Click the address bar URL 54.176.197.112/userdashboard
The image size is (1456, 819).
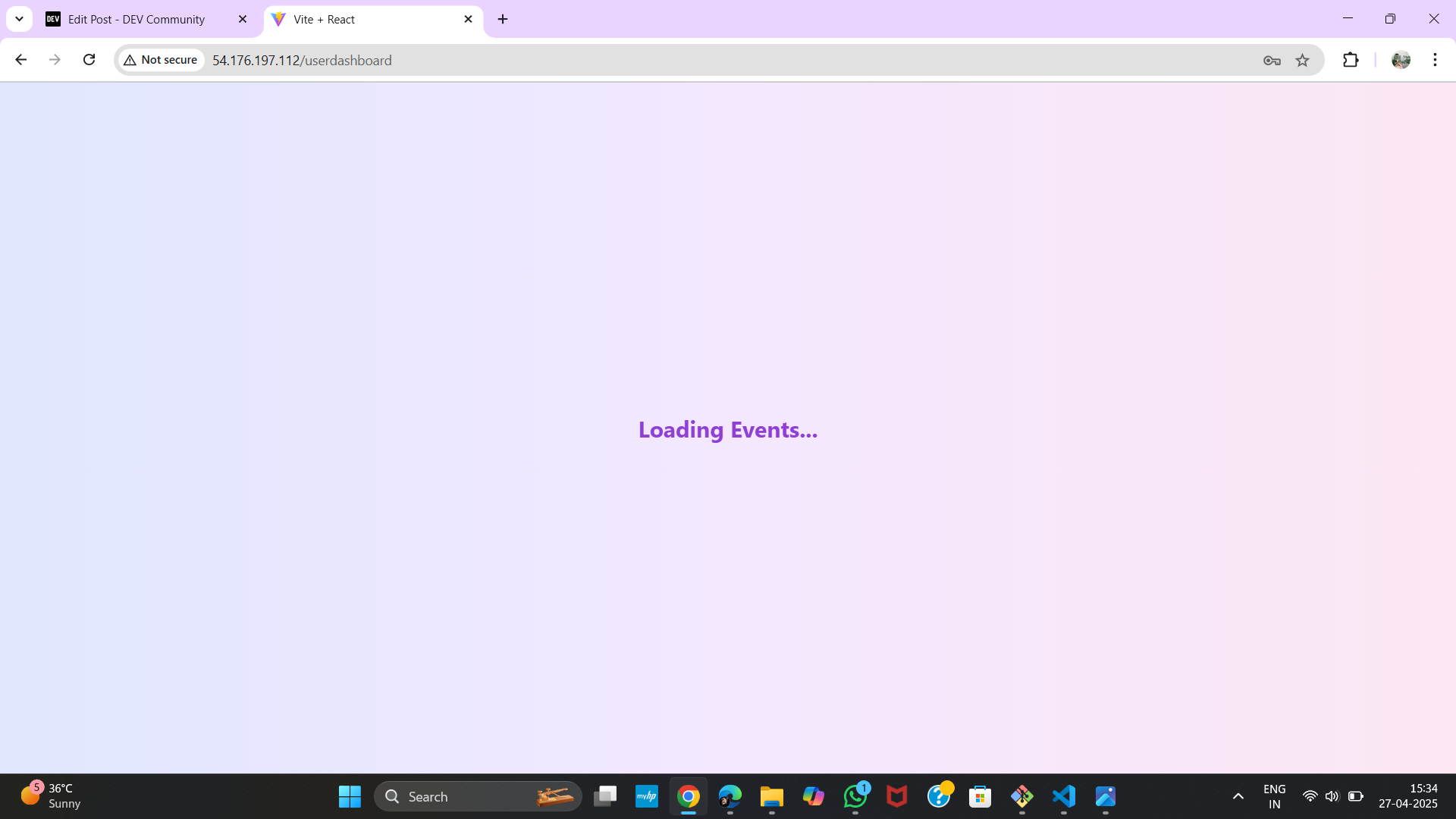click(x=302, y=60)
